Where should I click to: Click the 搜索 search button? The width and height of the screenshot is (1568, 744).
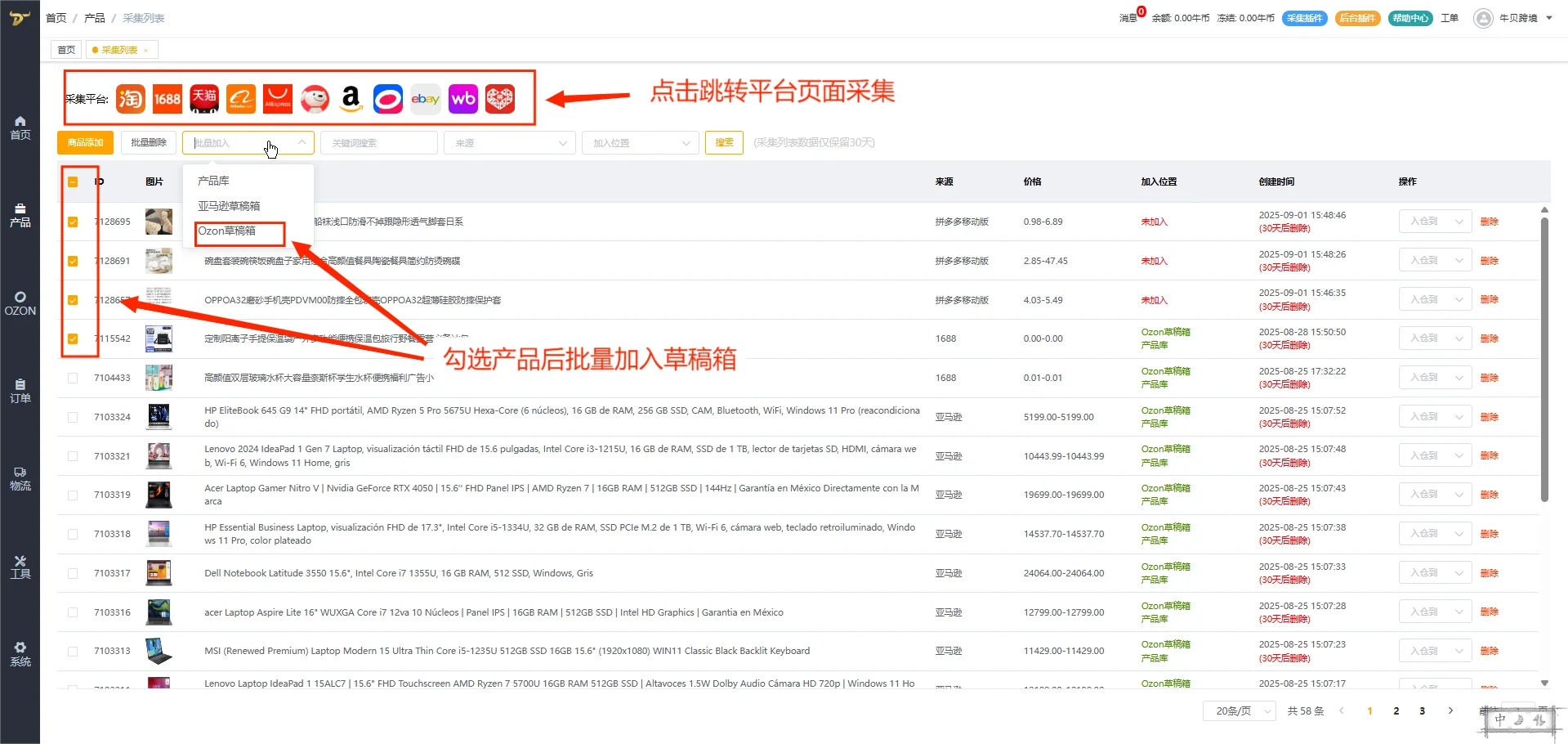(x=724, y=142)
